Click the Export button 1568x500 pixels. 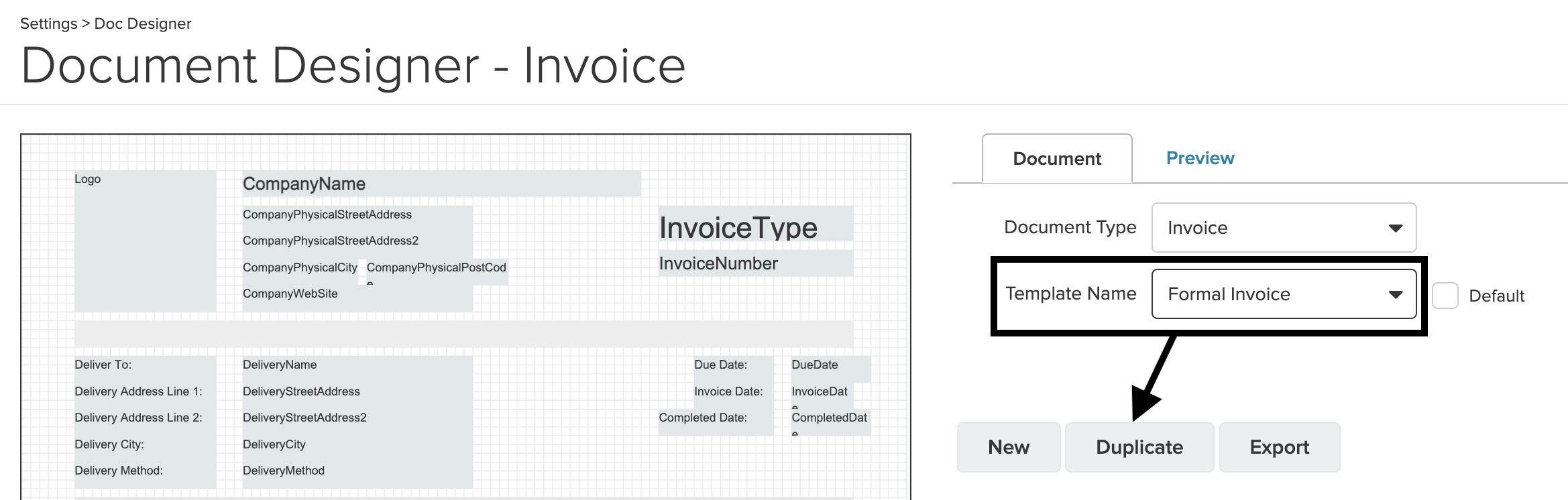[1279, 447]
